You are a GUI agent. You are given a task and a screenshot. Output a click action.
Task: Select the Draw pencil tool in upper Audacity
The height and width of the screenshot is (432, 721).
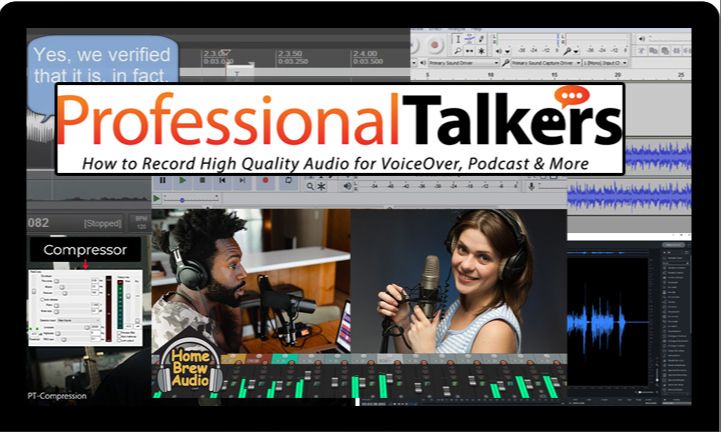pos(481,39)
